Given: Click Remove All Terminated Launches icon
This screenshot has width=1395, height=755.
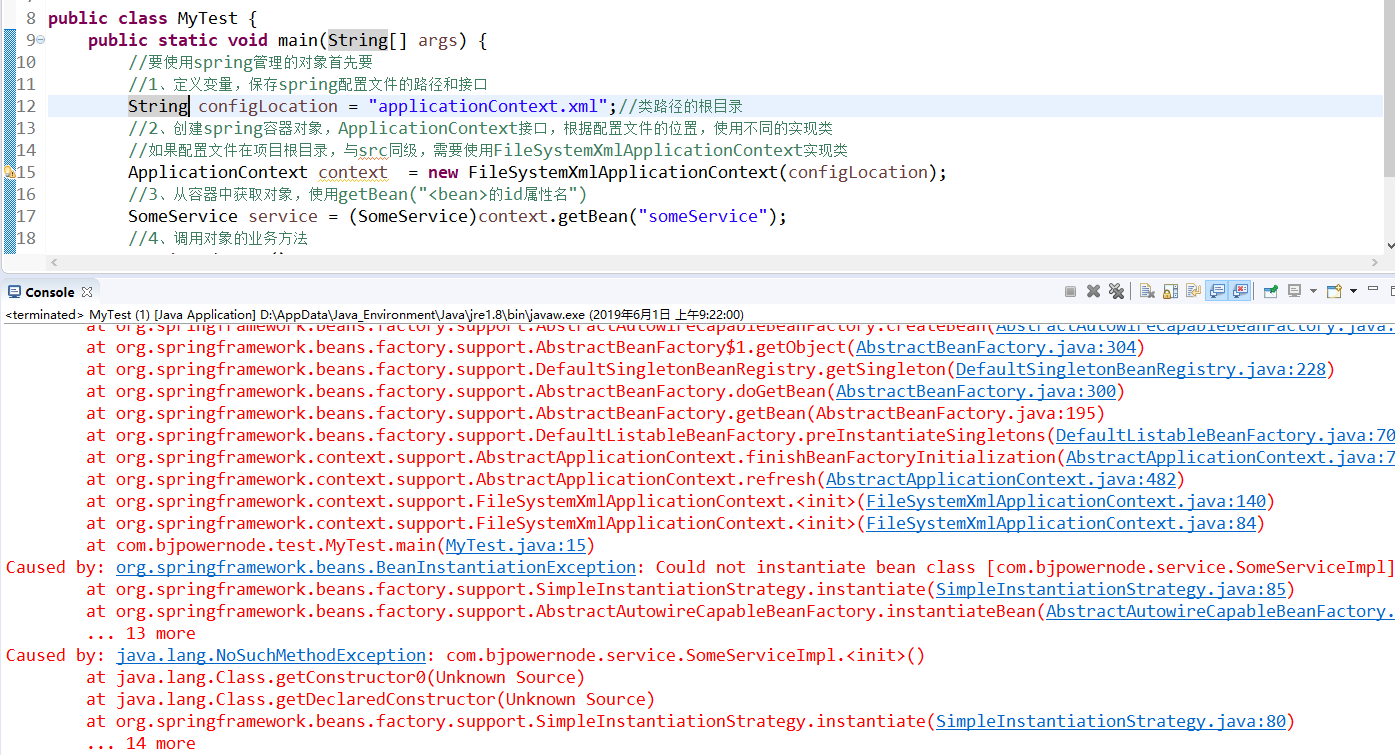Looking at the screenshot, I should click(1116, 291).
